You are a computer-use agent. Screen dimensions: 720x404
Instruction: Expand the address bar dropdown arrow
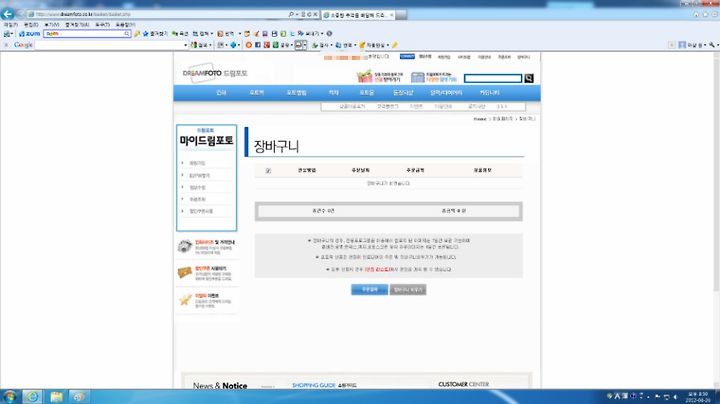pyautogui.click(x=298, y=14)
